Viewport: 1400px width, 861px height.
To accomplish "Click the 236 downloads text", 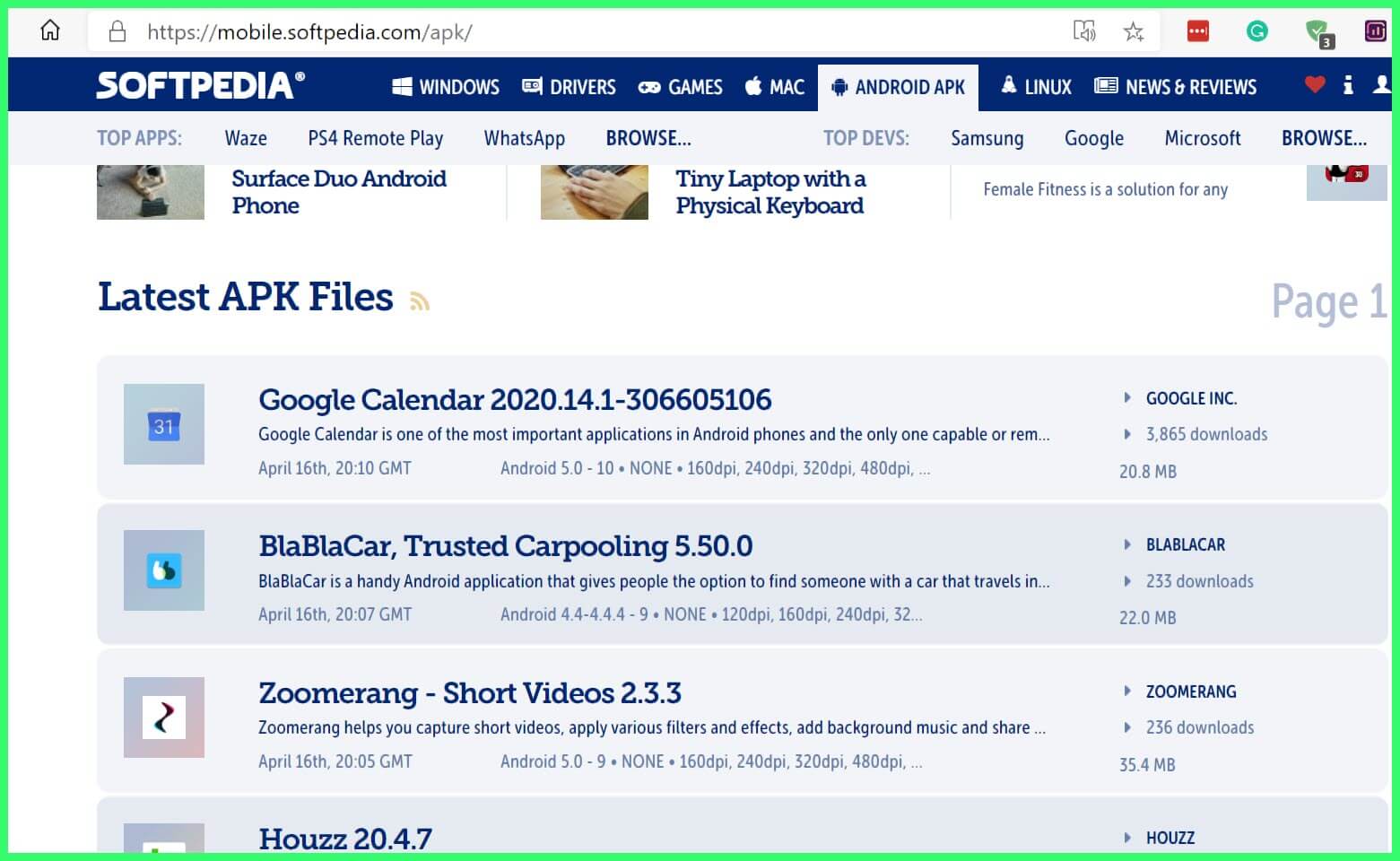I will point(1200,727).
